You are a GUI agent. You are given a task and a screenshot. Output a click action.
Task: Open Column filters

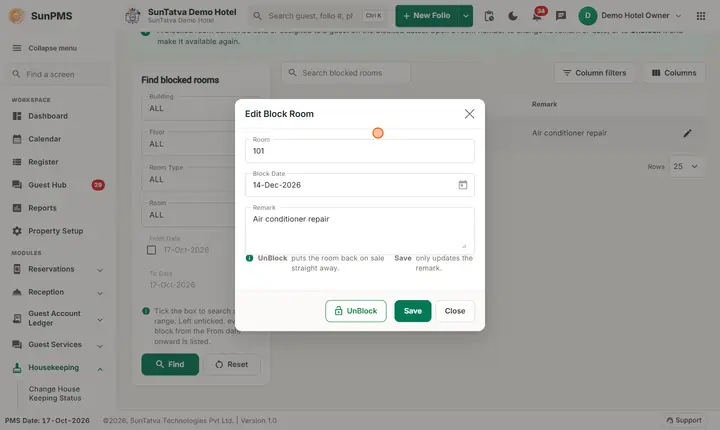click(x=594, y=73)
